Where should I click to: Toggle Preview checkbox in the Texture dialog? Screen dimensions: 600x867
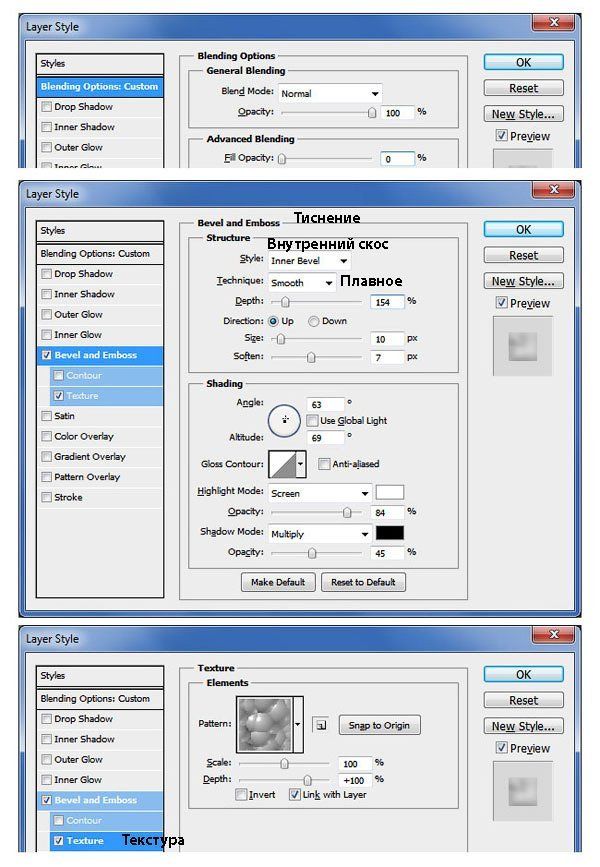(501, 748)
